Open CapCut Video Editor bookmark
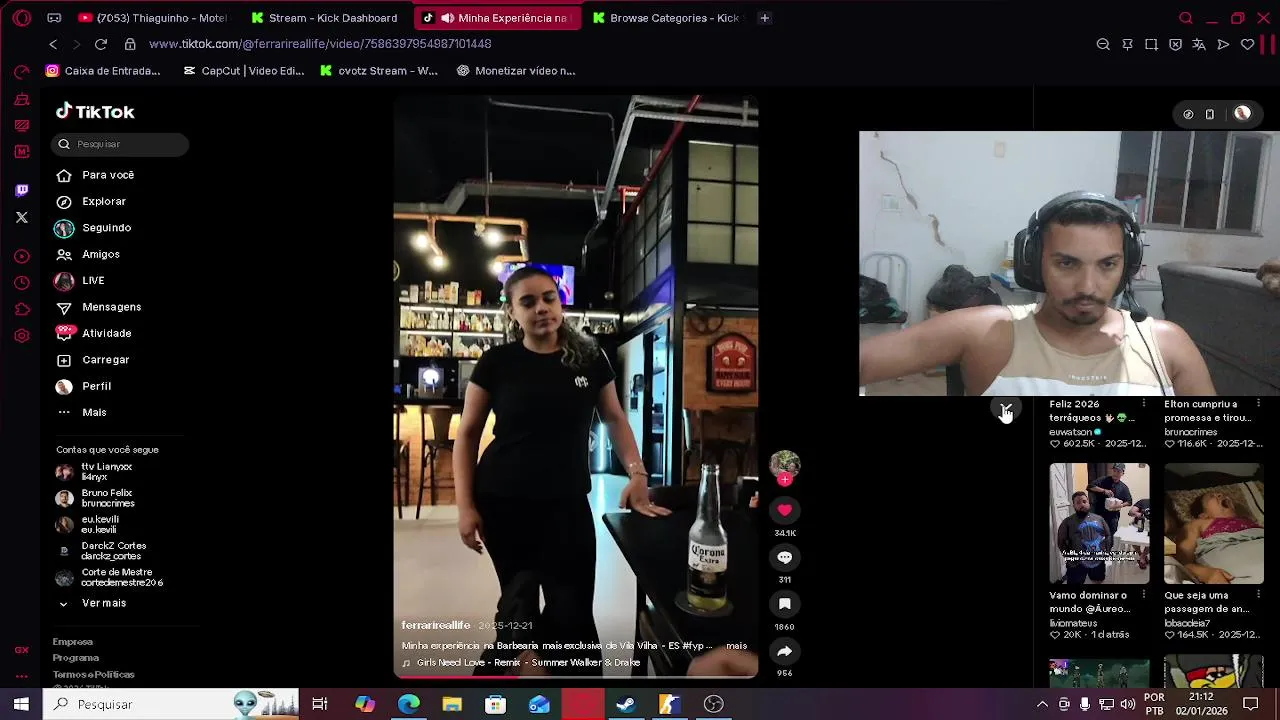 (x=243, y=71)
